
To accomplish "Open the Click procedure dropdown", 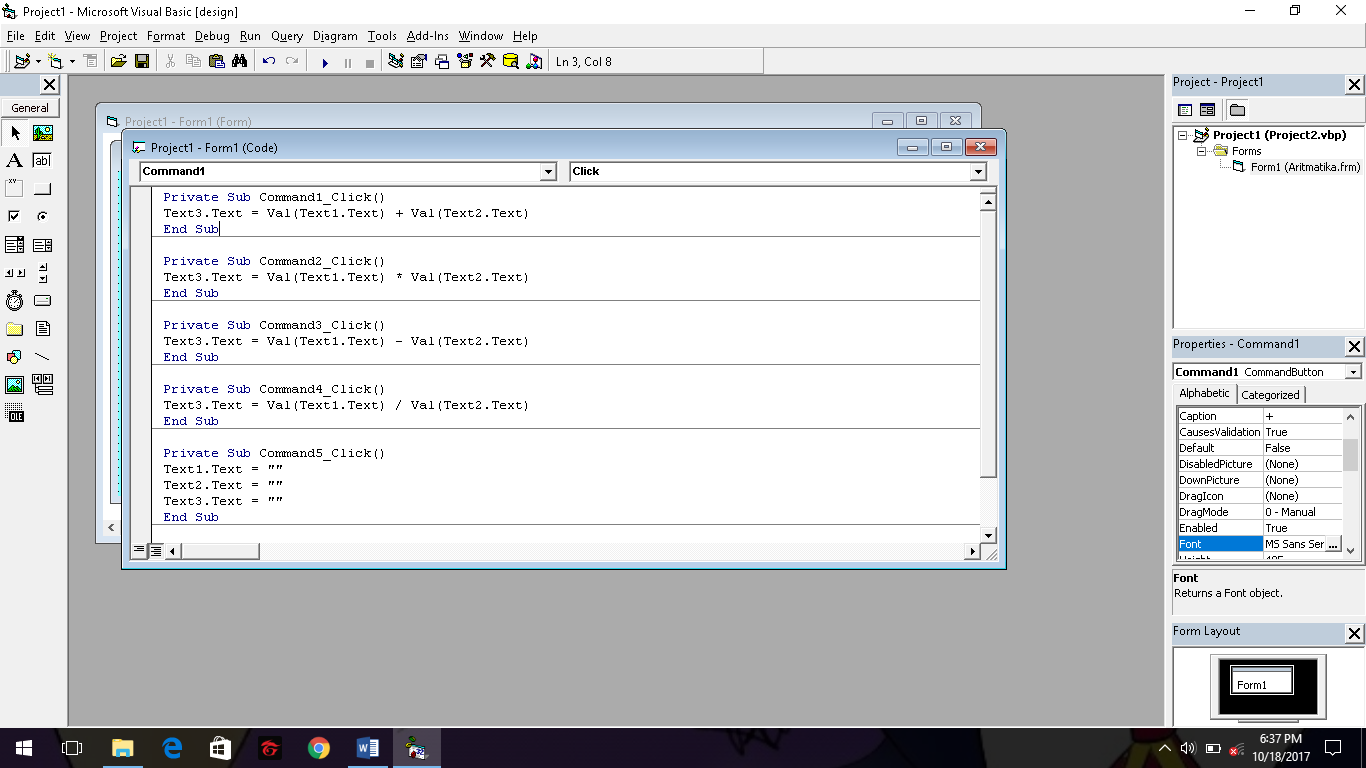I will click(x=978, y=171).
